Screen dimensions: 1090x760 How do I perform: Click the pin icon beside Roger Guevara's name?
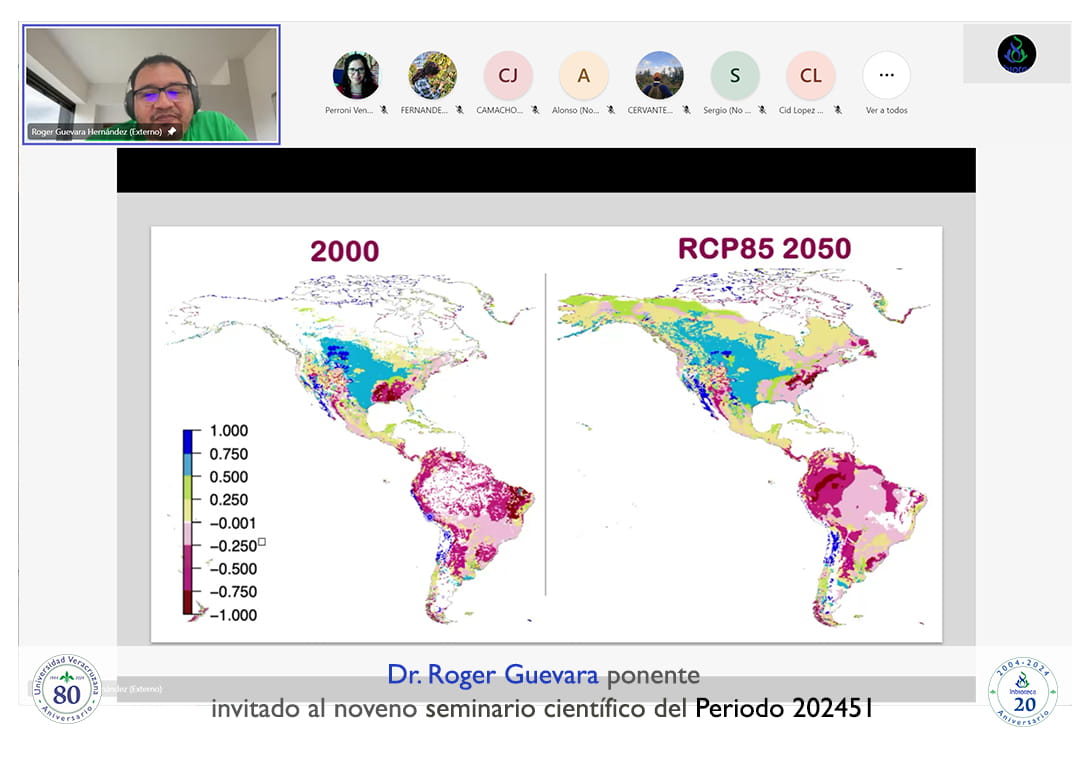click(172, 131)
